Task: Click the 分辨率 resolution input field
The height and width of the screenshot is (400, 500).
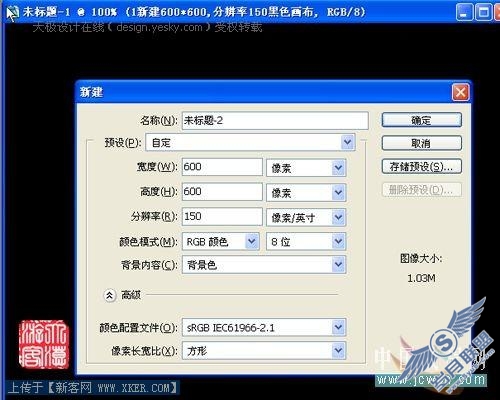Action: [222, 216]
